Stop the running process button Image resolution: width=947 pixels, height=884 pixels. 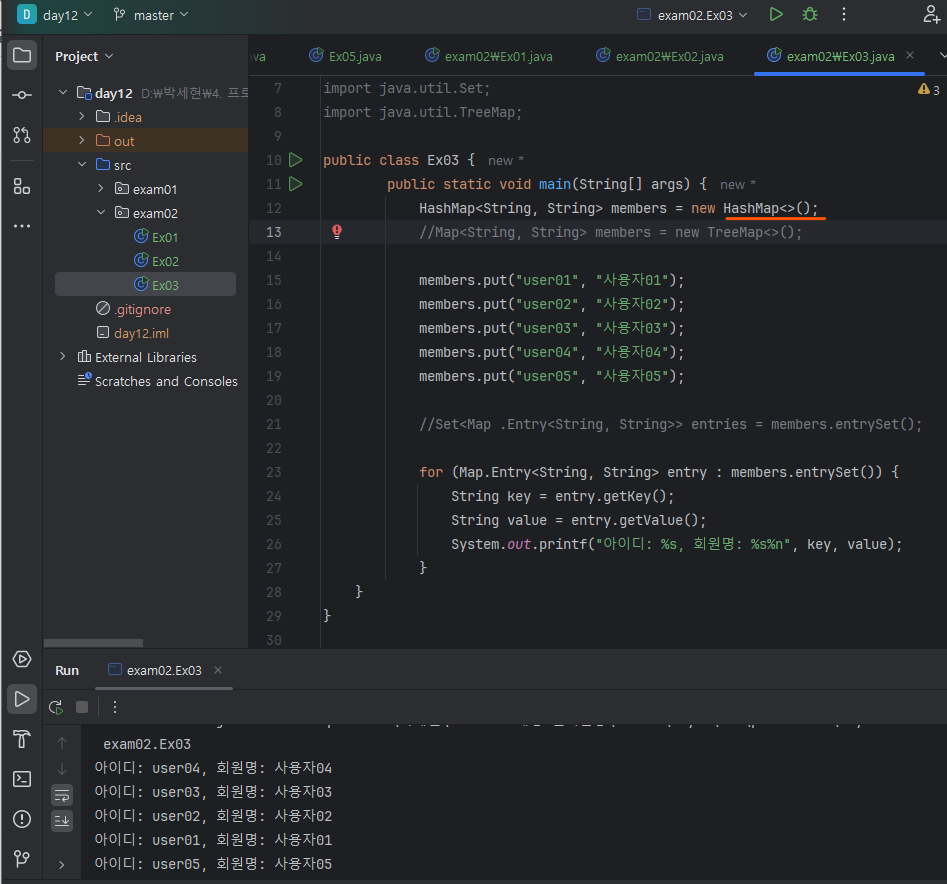(82, 707)
